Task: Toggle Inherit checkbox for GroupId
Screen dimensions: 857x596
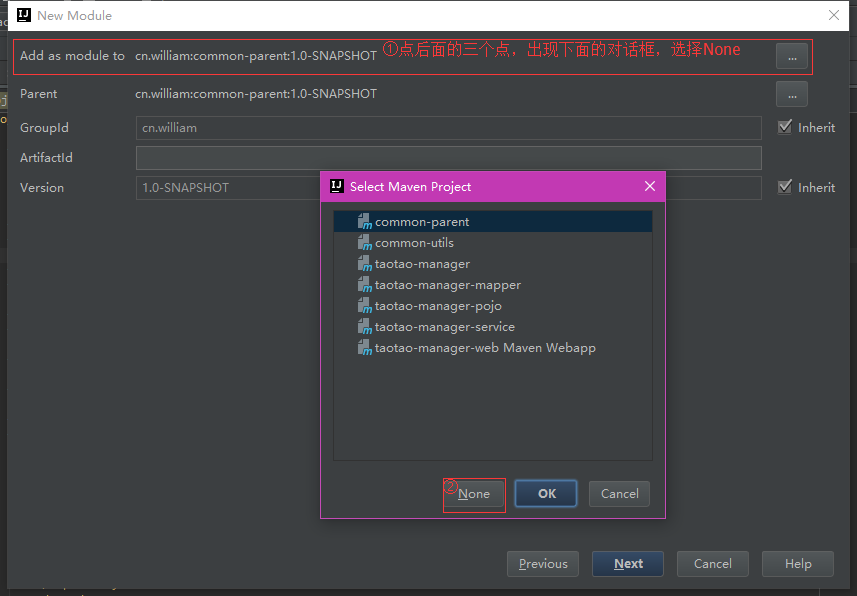Action: pos(785,127)
